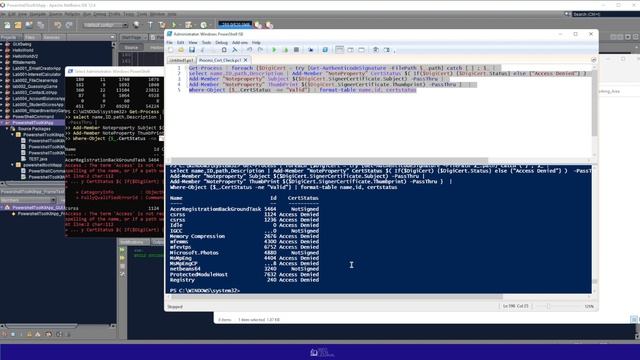
Task: Switch to NetBeans Files tab
Action: 30,37
